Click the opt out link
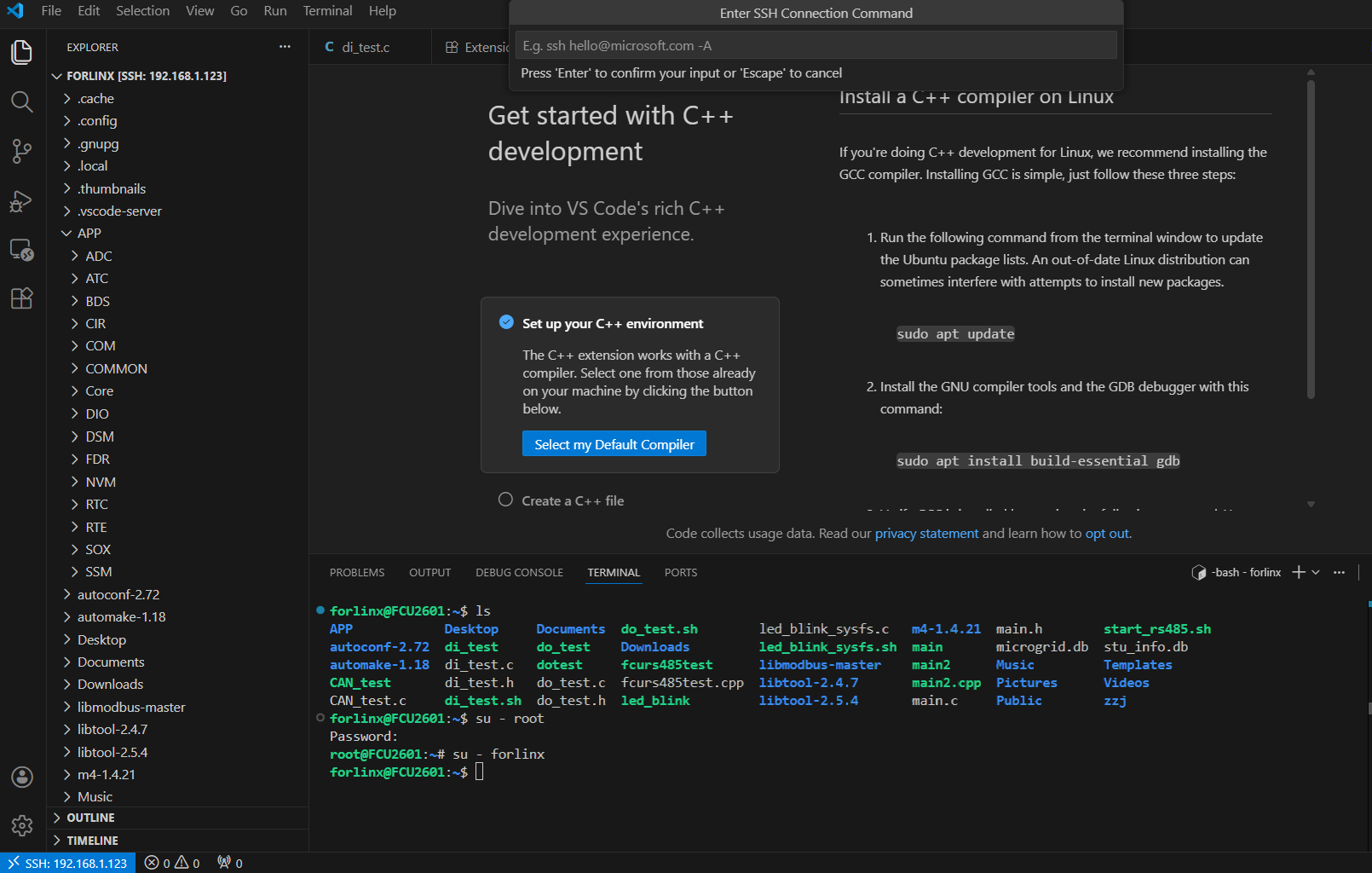Image resolution: width=1372 pixels, height=873 pixels. tap(1107, 533)
